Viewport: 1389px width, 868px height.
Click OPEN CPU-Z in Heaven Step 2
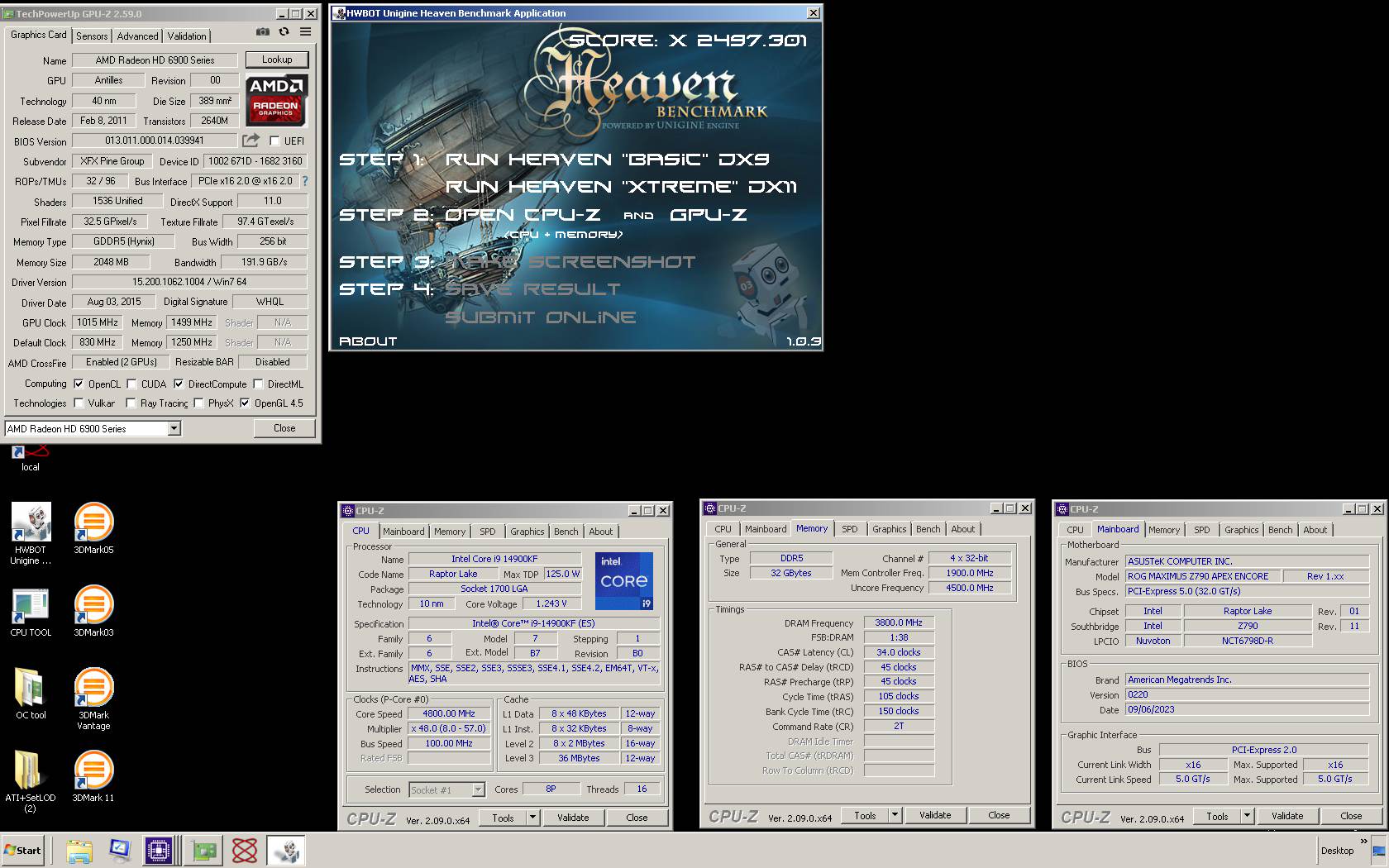[523, 215]
